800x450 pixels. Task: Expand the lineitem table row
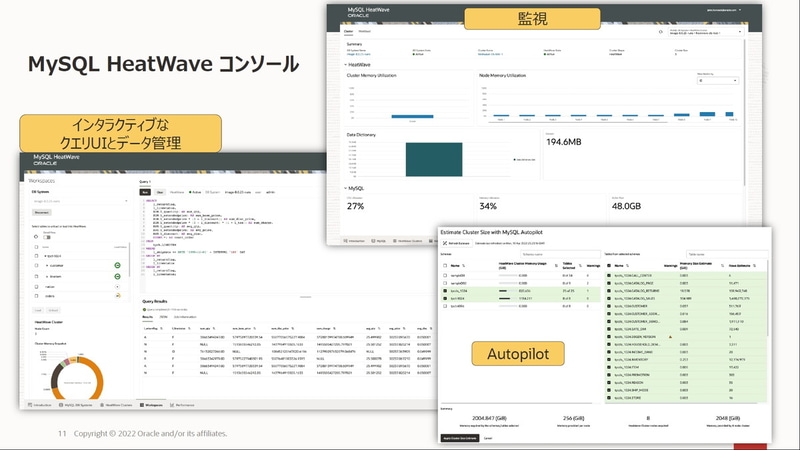pos(47,276)
